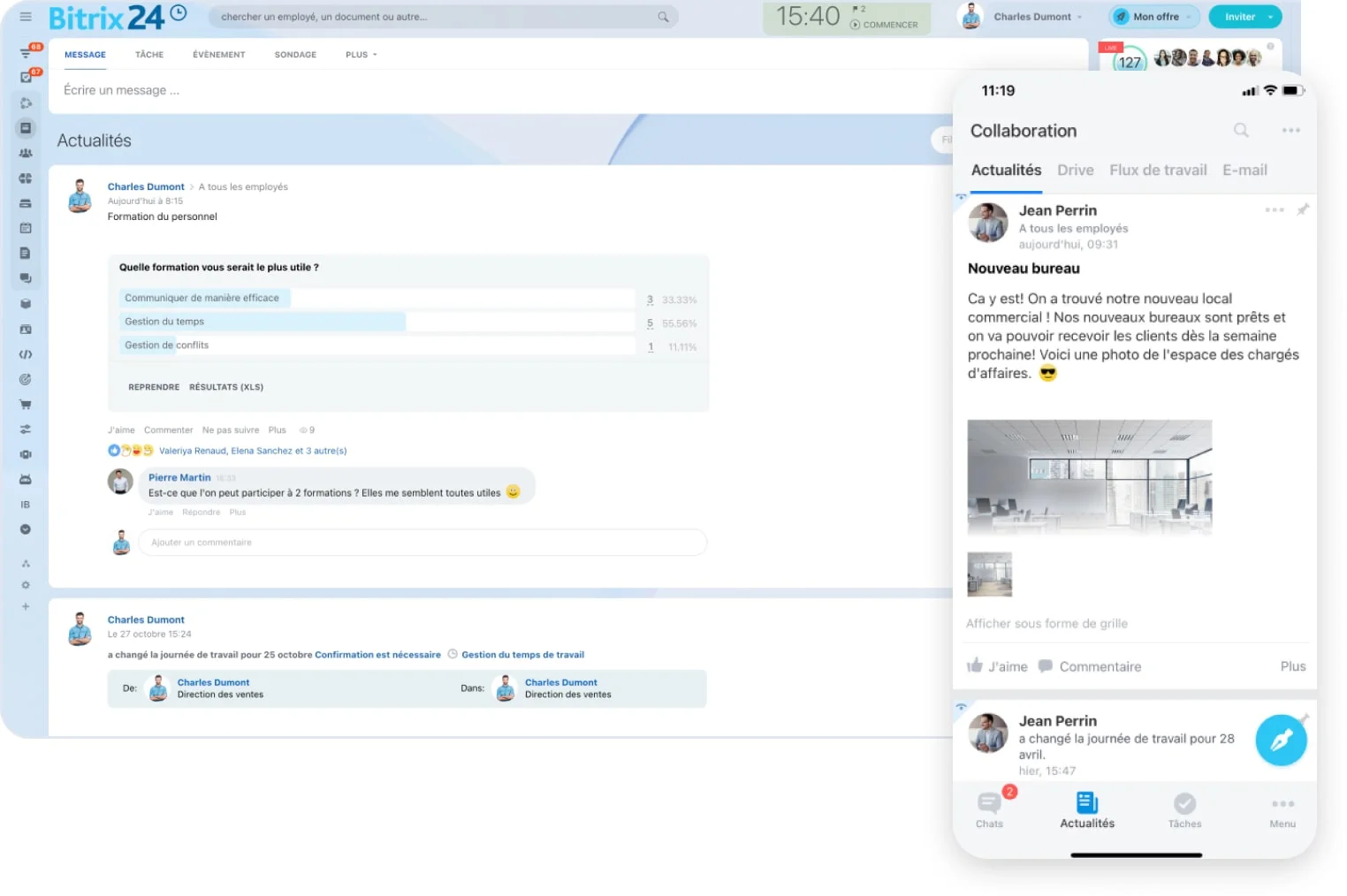Open the calendar icon in left sidebar
This screenshot has height=896, width=1347.
click(x=26, y=227)
